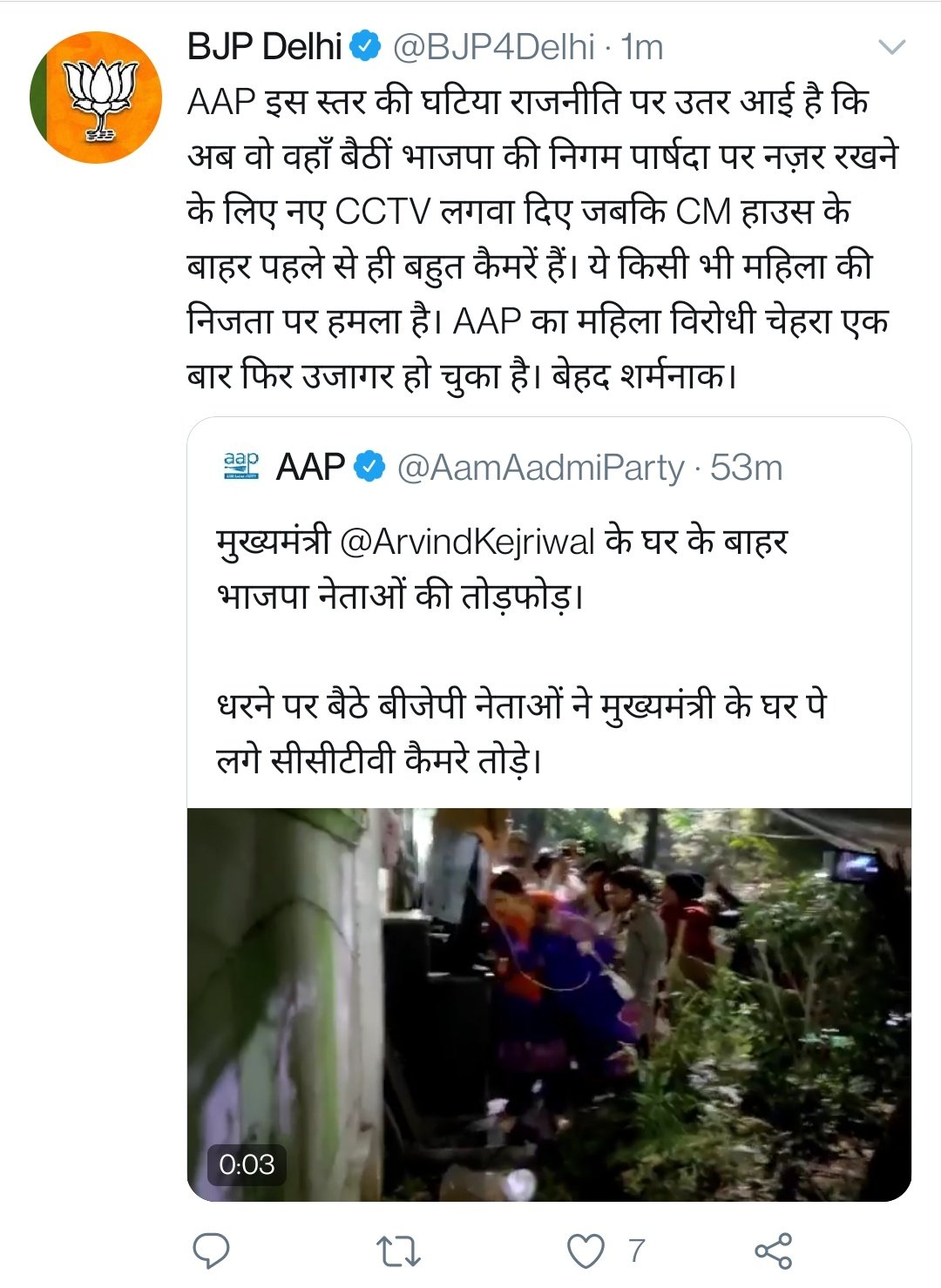Open the quoted tweet's 53m timestamp

(747, 468)
